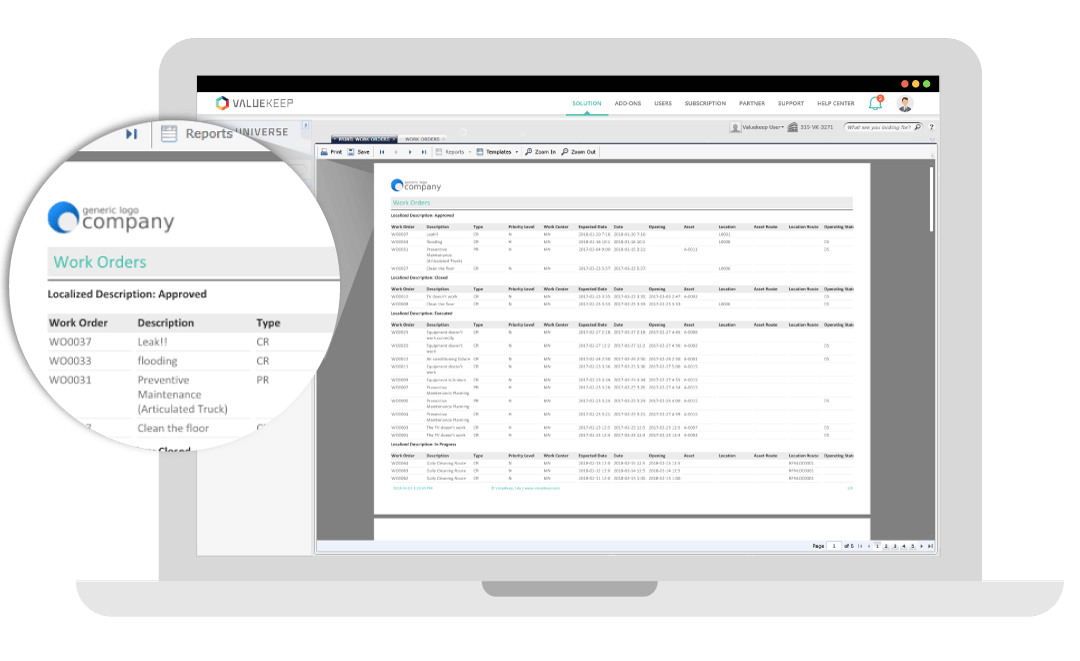Close the Print Work Orders tab
The image size is (1080, 661).
pos(394,139)
